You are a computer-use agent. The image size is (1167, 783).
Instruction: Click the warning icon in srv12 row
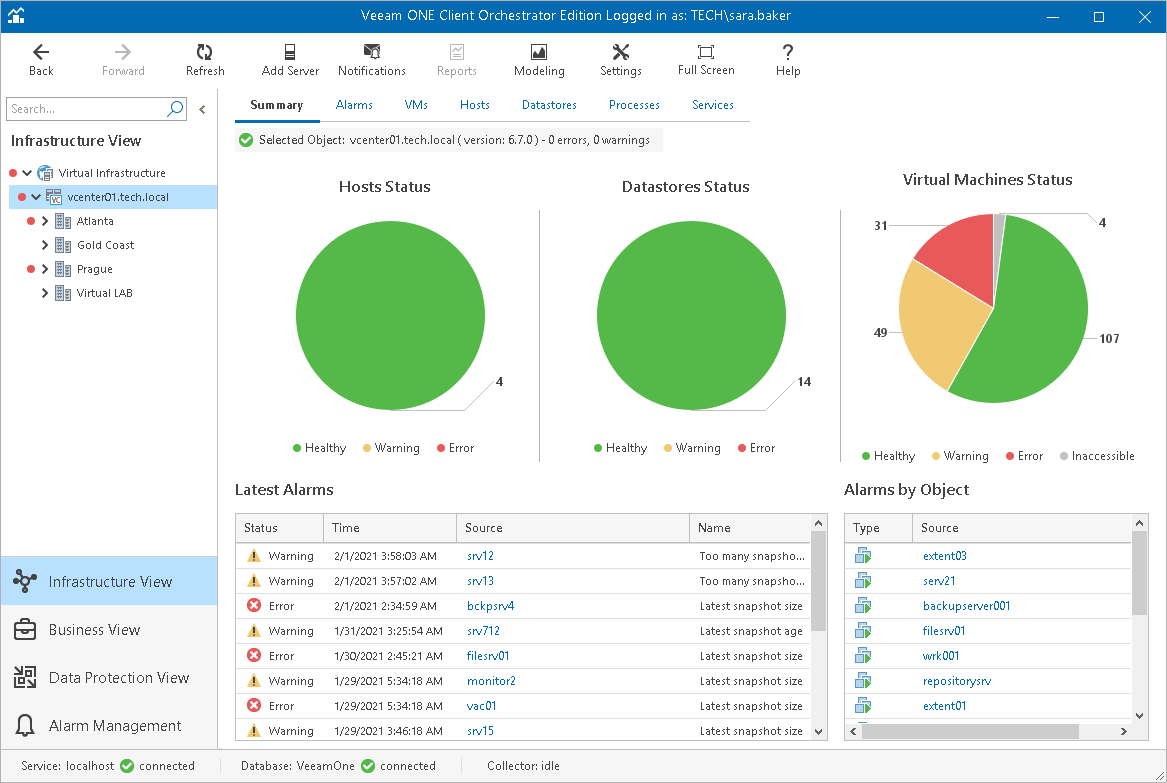[254, 556]
